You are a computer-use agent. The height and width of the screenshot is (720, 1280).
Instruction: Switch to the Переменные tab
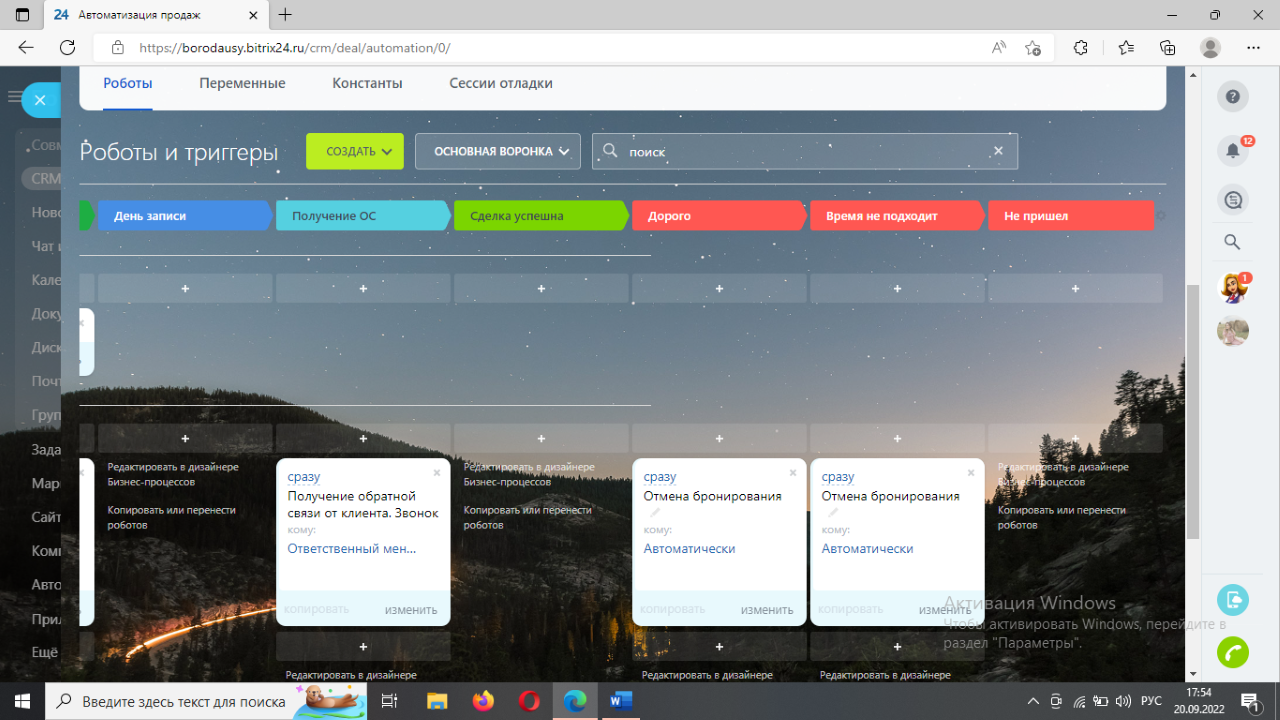tap(242, 84)
